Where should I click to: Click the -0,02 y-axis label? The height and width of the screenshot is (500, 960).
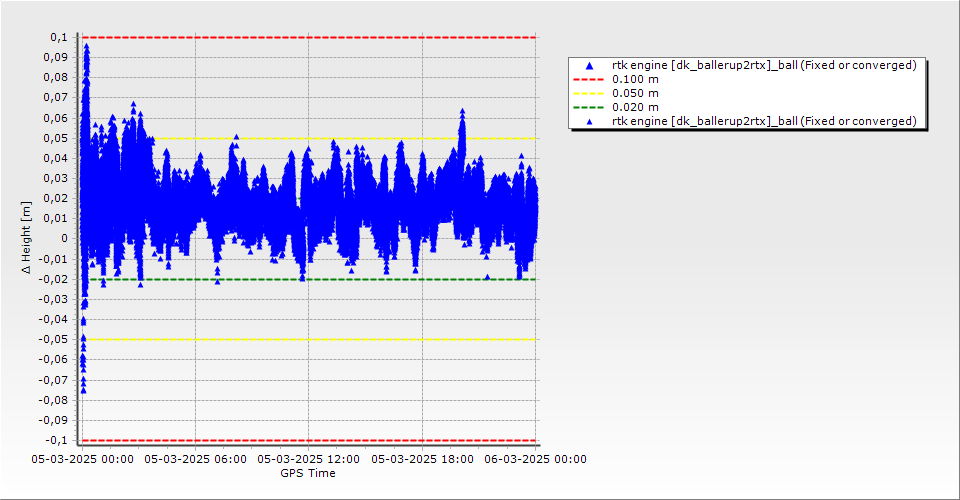point(53,279)
